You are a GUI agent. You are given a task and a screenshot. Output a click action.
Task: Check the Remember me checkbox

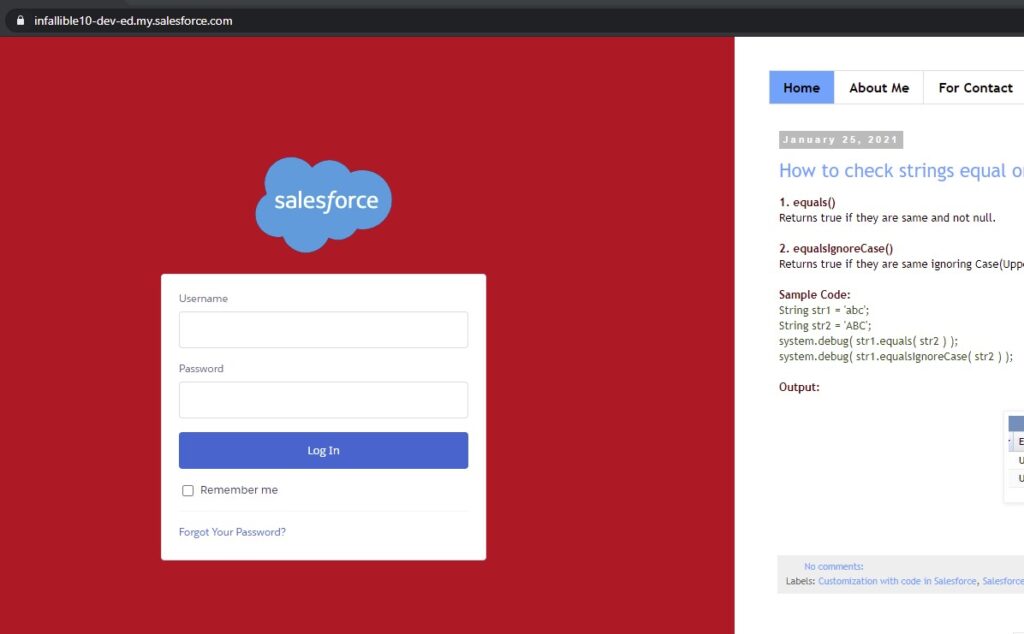188,490
